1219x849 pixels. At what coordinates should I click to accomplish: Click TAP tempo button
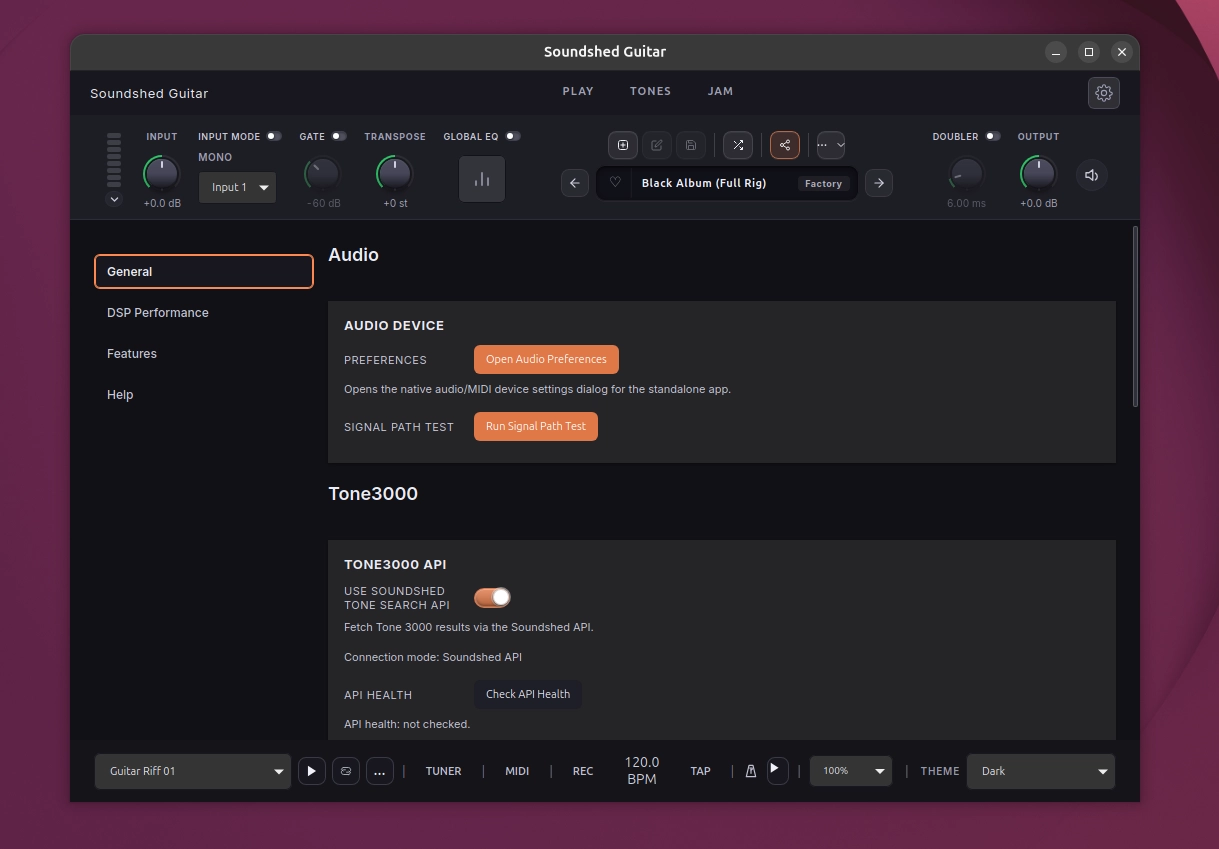(x=701, y=771)
